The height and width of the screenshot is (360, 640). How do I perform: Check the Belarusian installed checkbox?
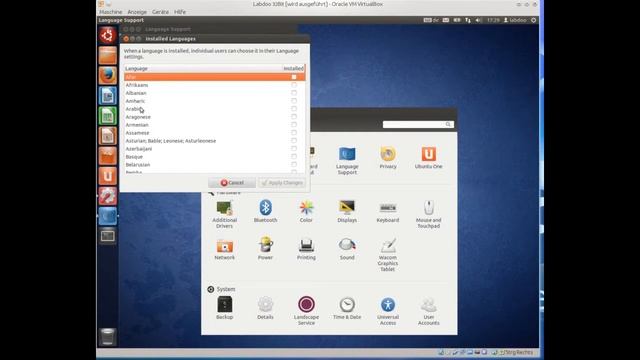pyautogui.click(x=294, y=164)
